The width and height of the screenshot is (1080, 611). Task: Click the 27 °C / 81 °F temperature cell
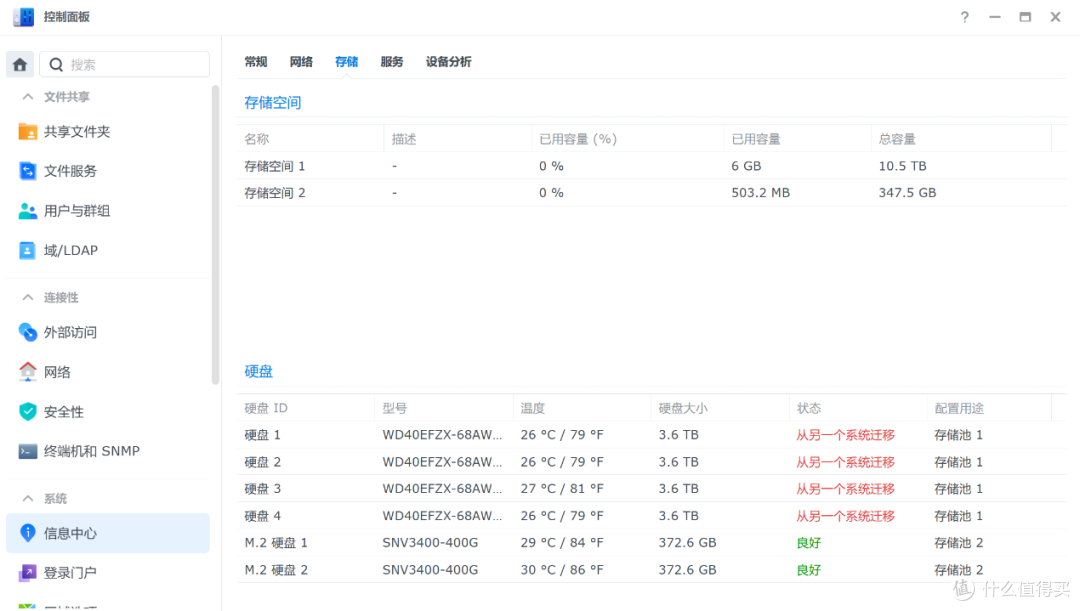tap(562, 489)
